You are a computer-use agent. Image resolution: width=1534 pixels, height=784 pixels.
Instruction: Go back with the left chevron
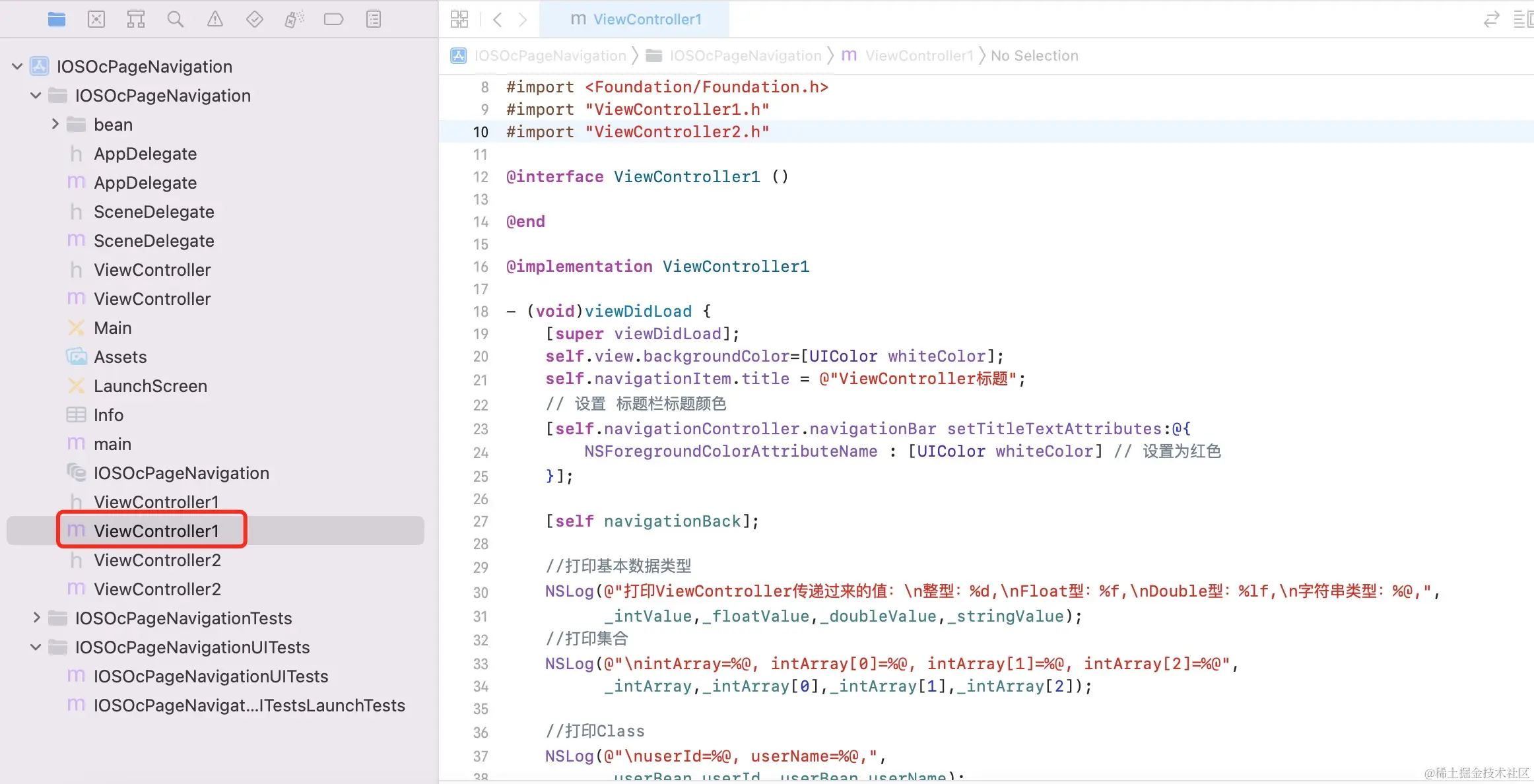498,19
